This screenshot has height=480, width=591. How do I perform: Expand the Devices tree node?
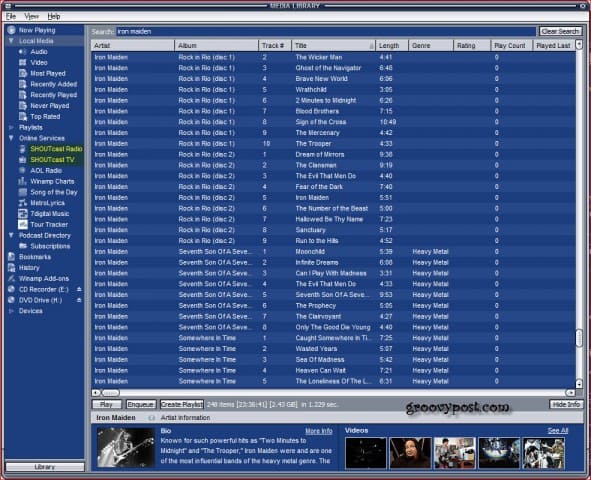11,311
